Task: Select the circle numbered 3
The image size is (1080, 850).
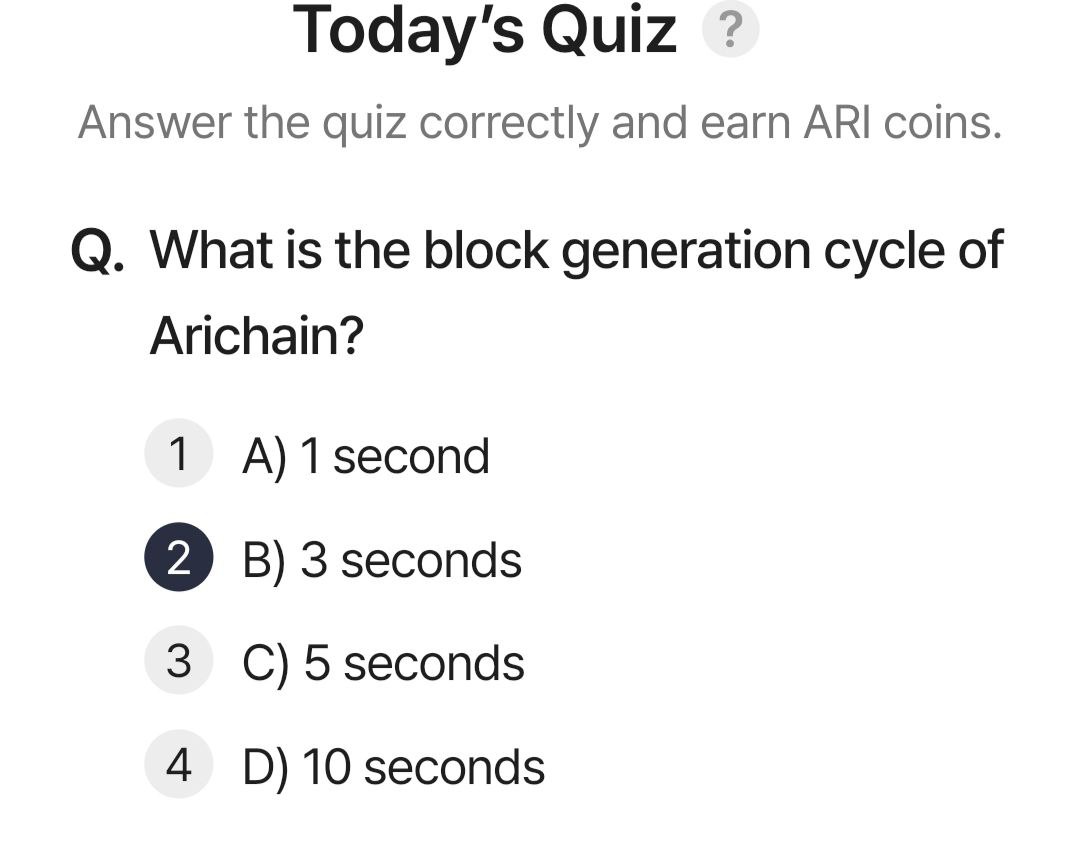Action: 178,661
